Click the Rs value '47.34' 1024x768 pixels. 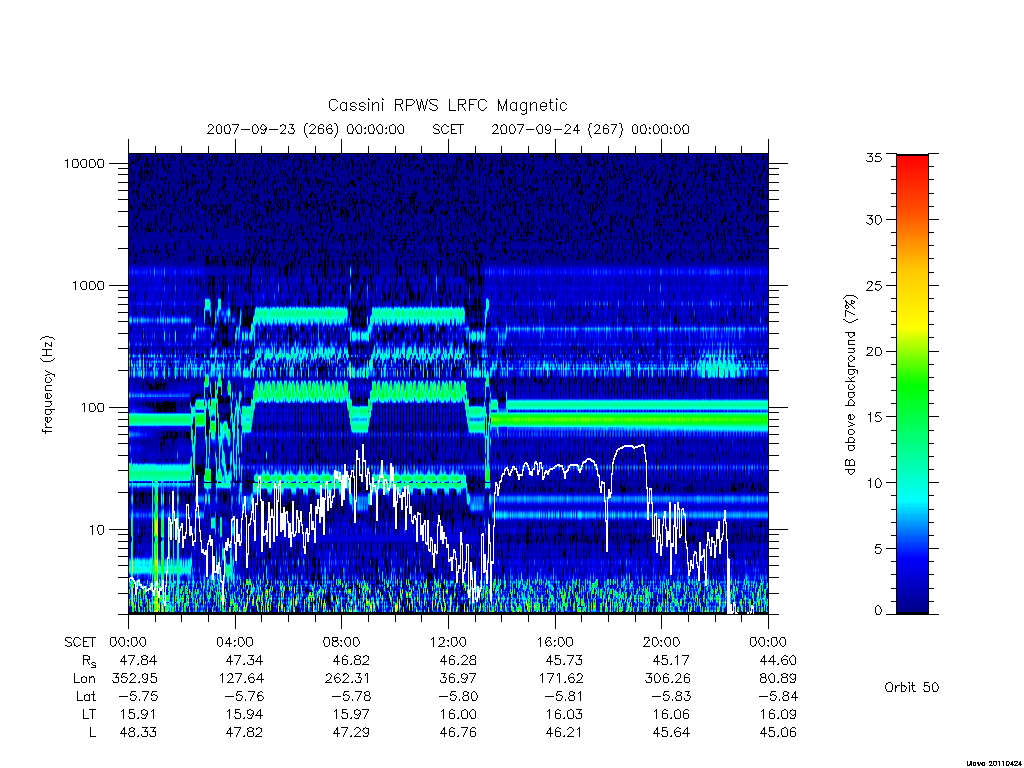(244, 660)
